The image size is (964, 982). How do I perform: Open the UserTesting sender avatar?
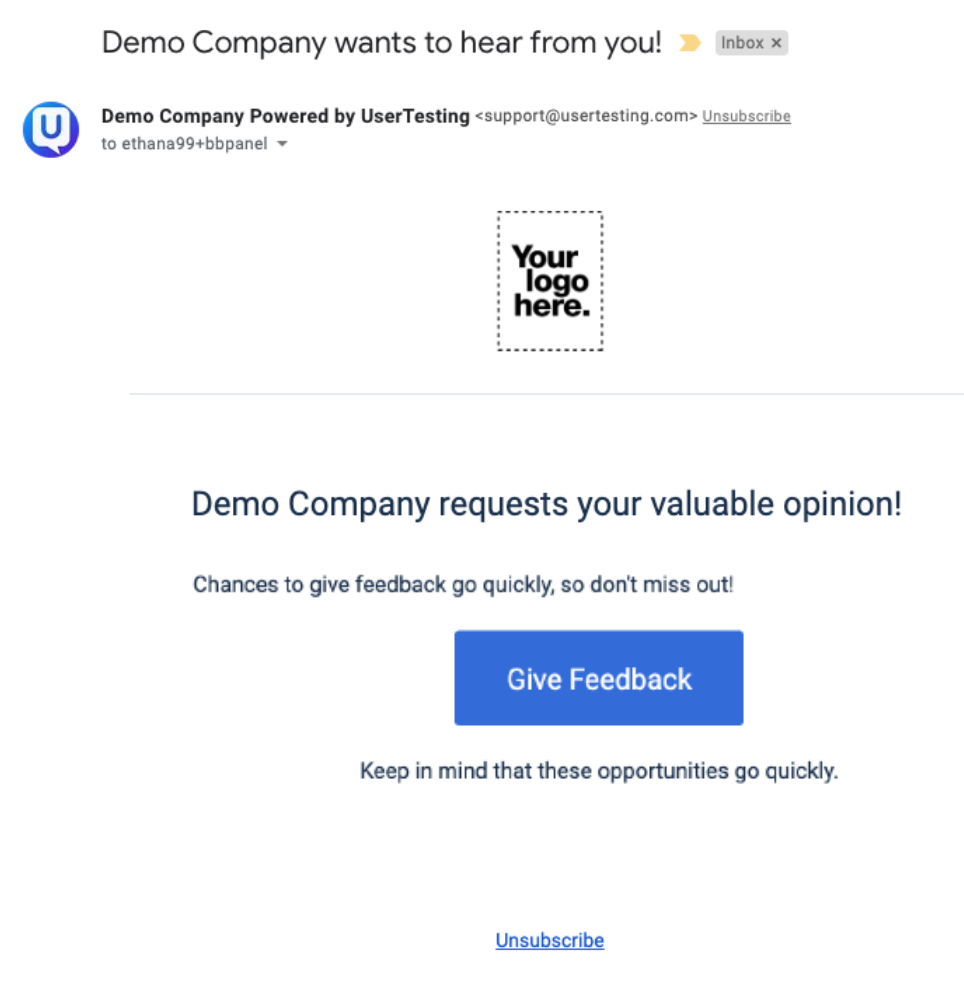pos(51,130)
